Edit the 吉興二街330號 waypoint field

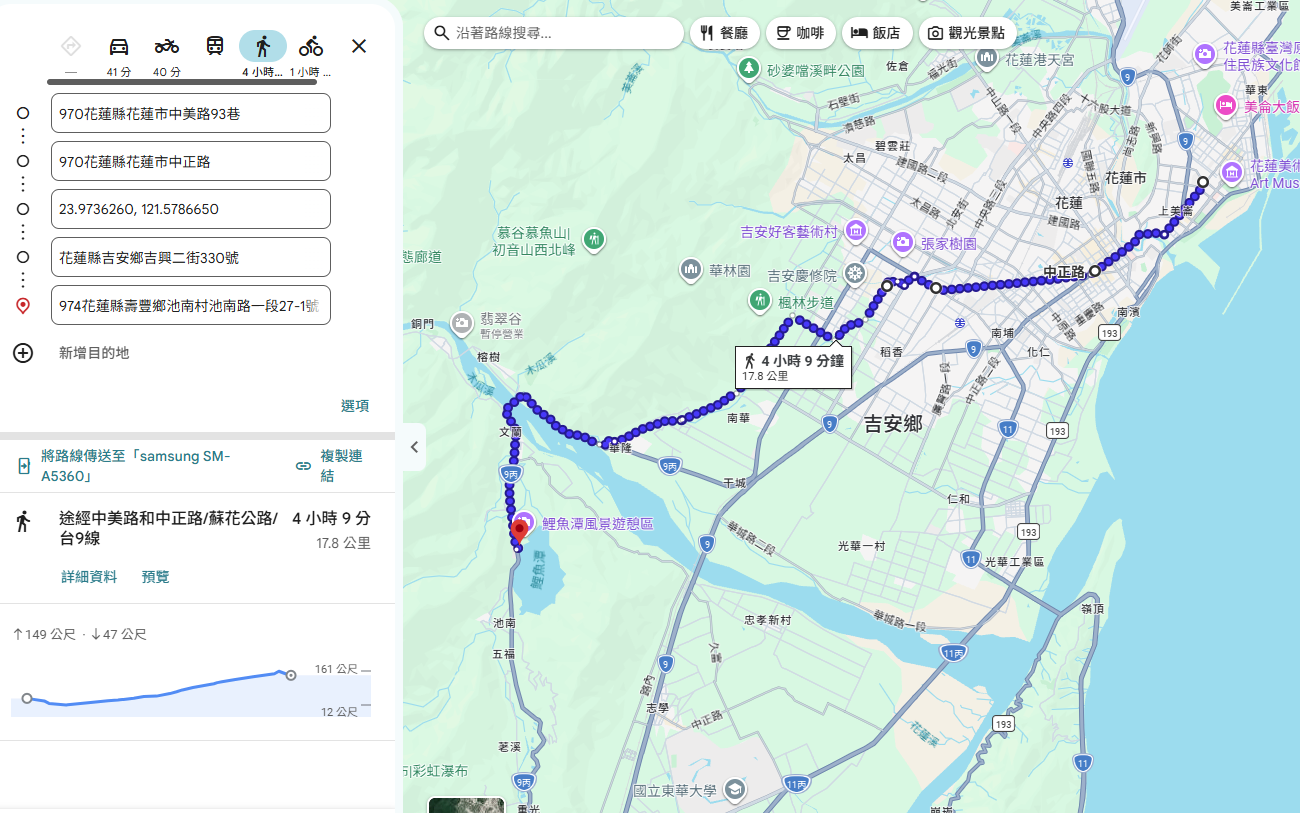(x=191, y=257)
